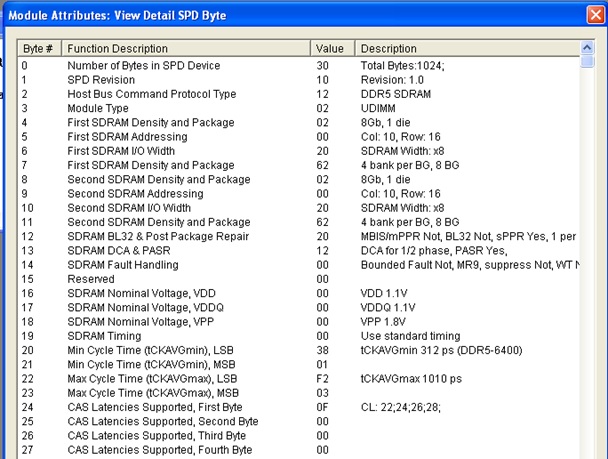The image size is (608, 459).
Task: Select 'Max Cycle Time (tCKAVGmax), MSB'
Action: [x=299, y=393]
